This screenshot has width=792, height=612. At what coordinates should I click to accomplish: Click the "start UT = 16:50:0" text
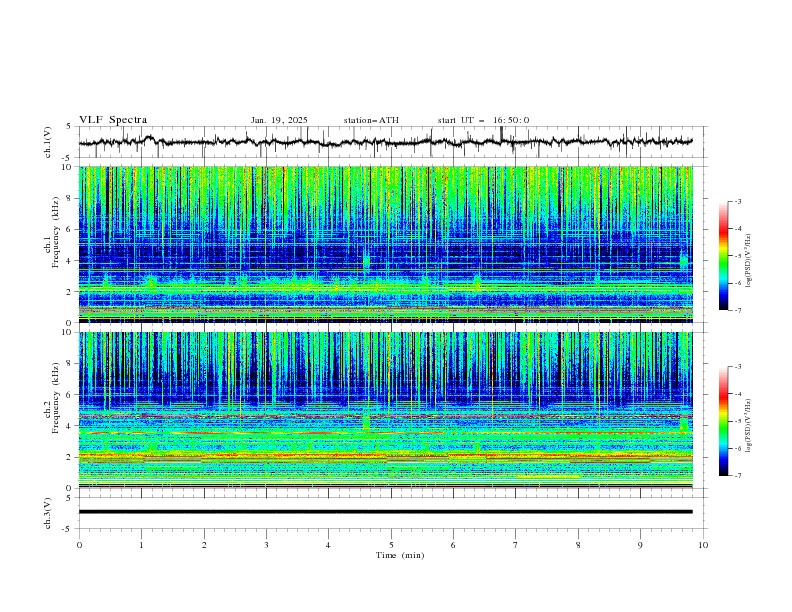[x=483, y=120]
